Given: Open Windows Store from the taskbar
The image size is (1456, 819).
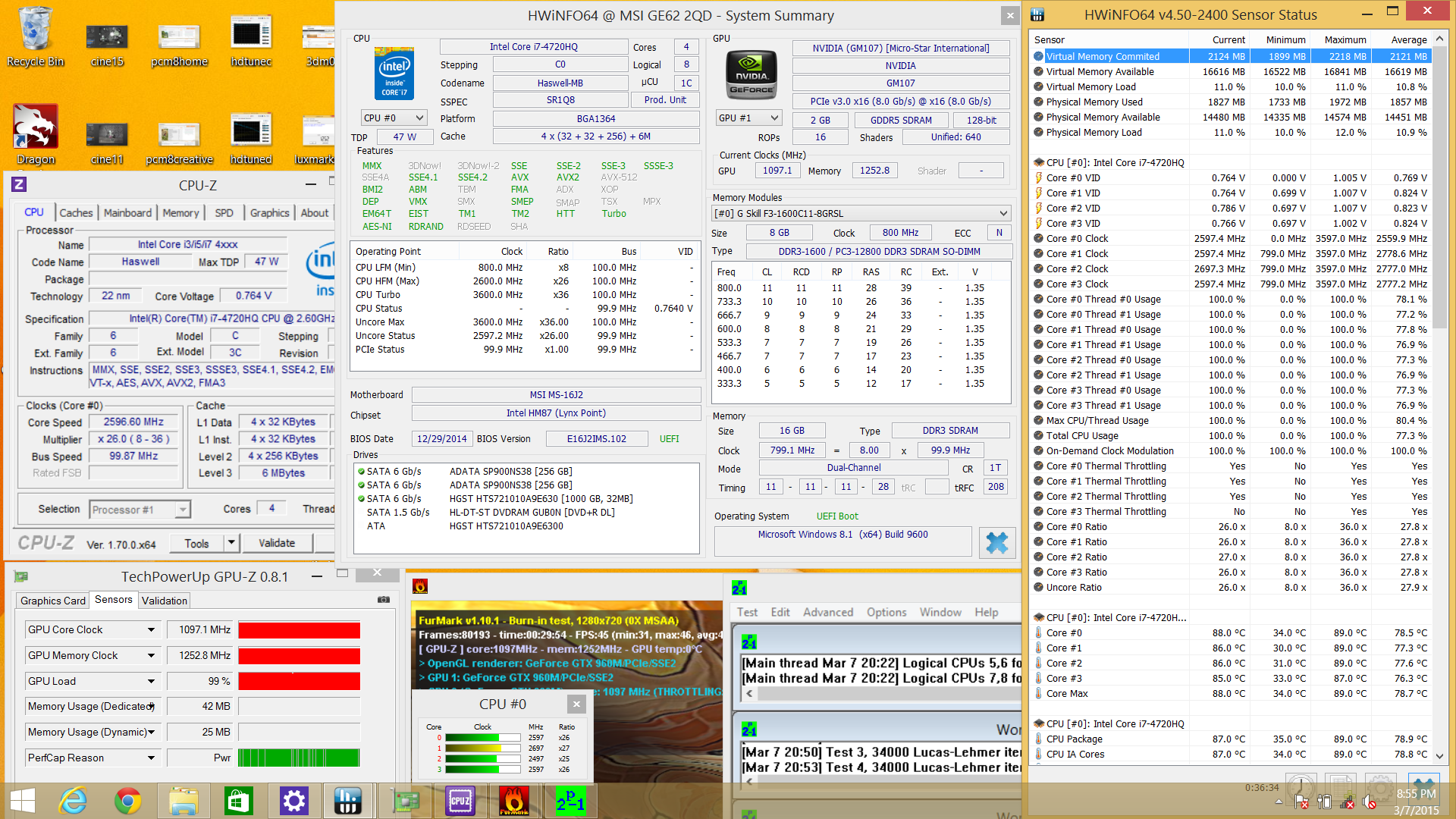Looking at the screenshot, I should (x=238, y=801).
